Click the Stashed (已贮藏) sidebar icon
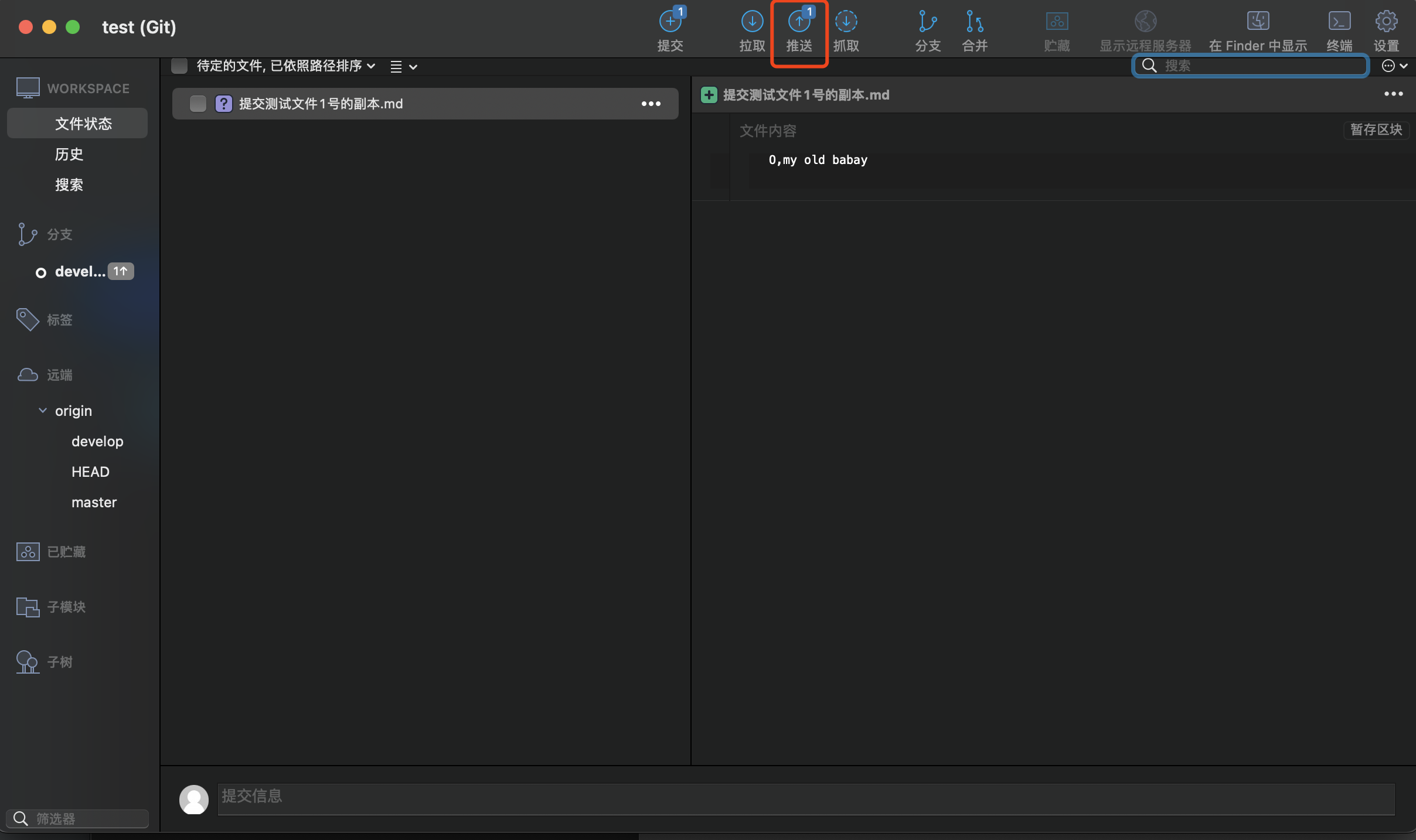The width and height of the screenshot is (1416, 840). click(28, 552)
